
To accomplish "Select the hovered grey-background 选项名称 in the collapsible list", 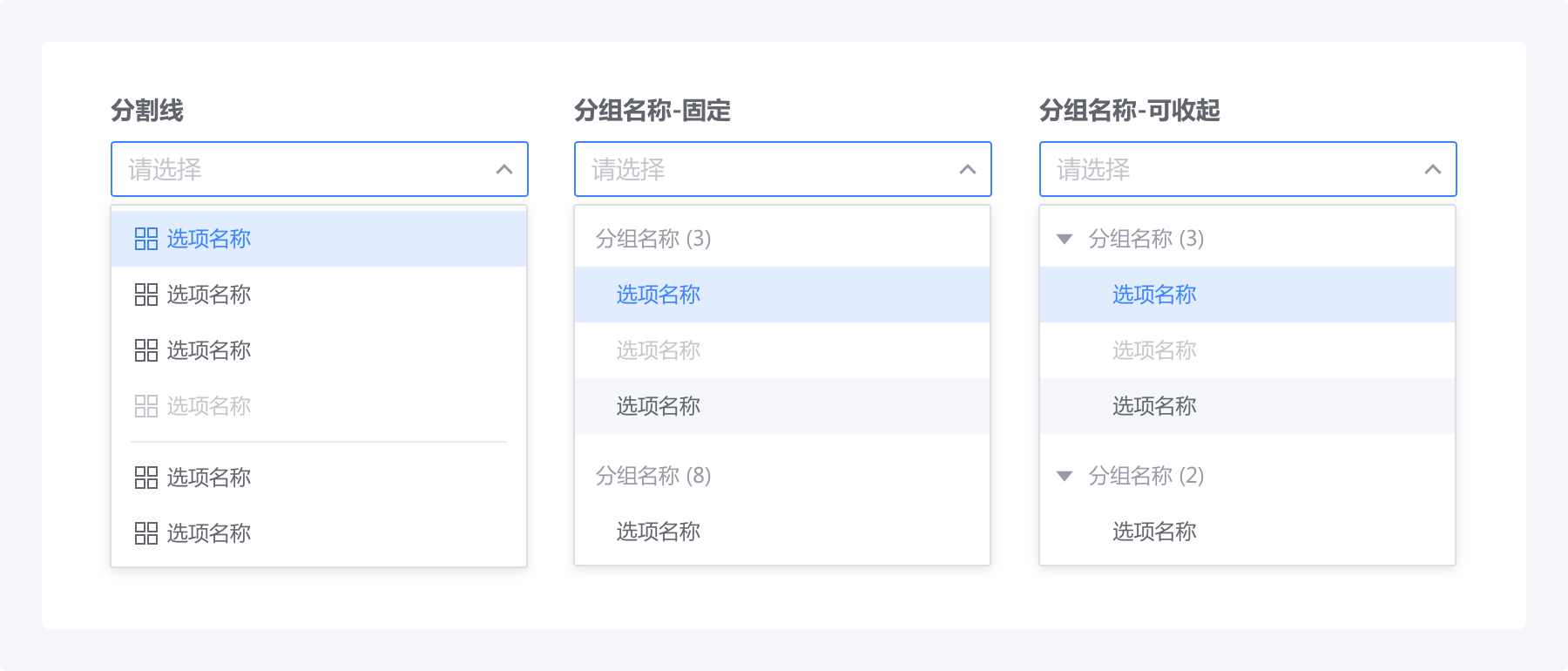I will (x=1247, y=406).
